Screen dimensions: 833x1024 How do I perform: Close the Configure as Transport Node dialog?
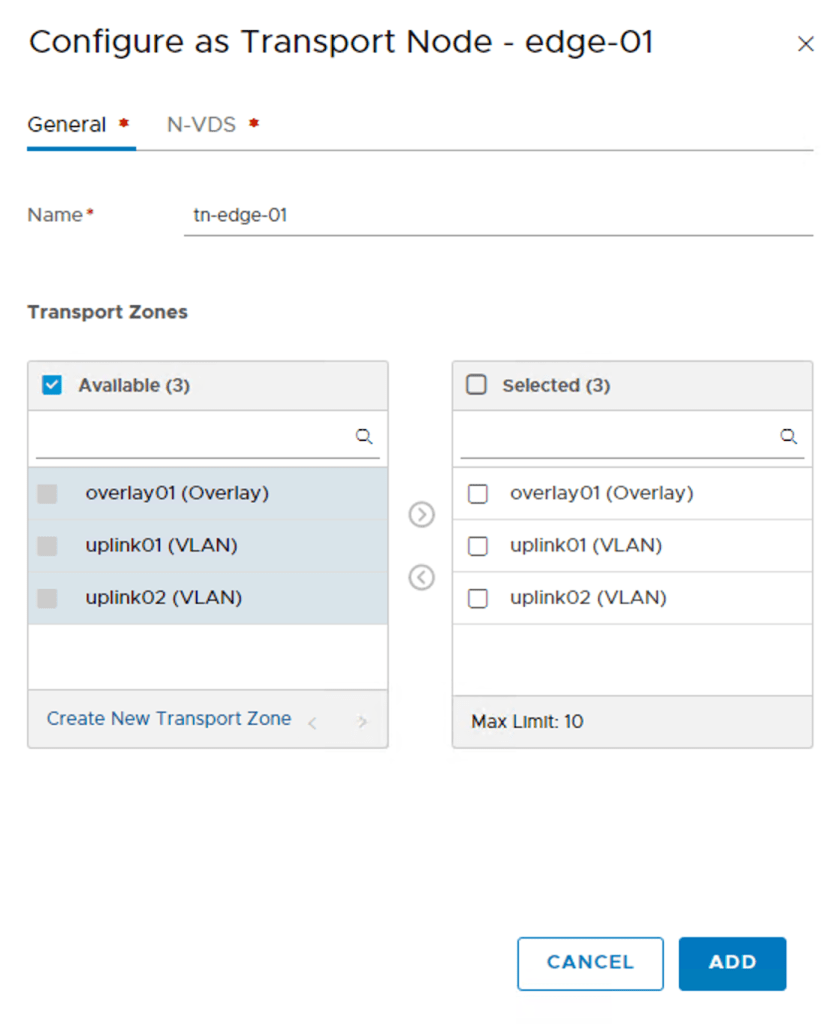tap(805, 45)
